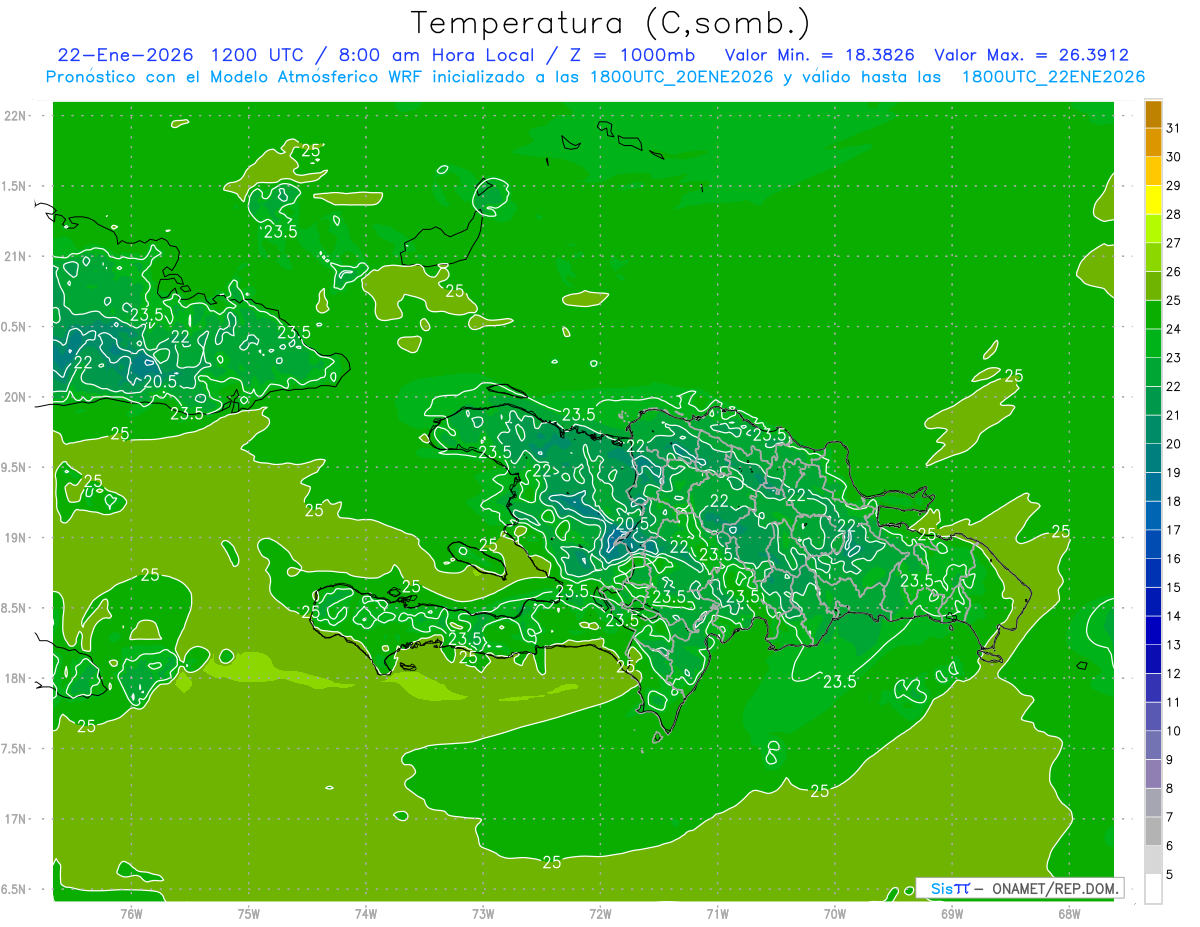Pick the brown-orange swatch above 31
Viewport: 1200px width, 927px height.
pyautogui.click(x=1153, y=114)
